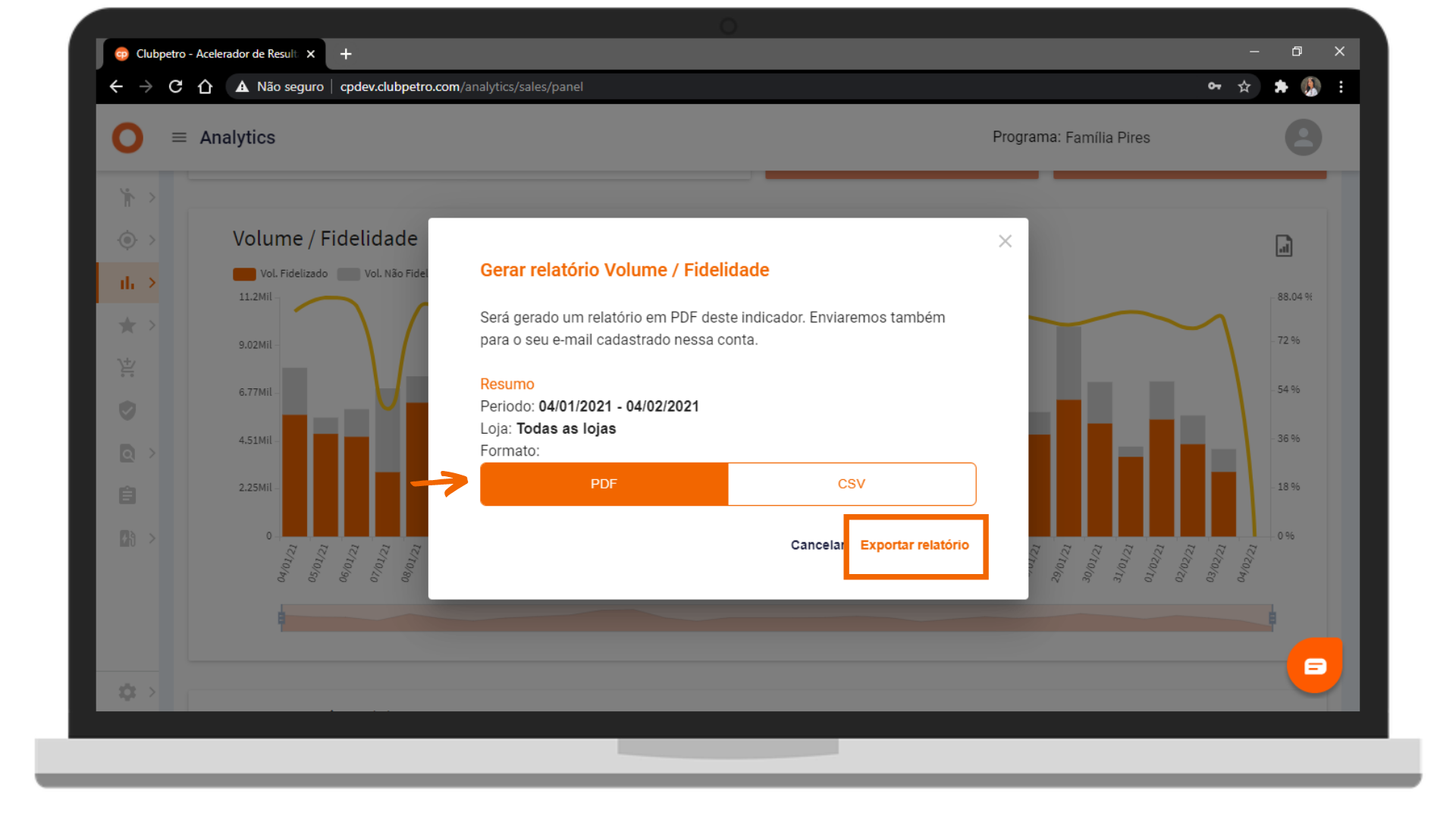Open the orange chat widget
The height and width of the screenshot is (819, 1456).
[x=1314, y=666]
